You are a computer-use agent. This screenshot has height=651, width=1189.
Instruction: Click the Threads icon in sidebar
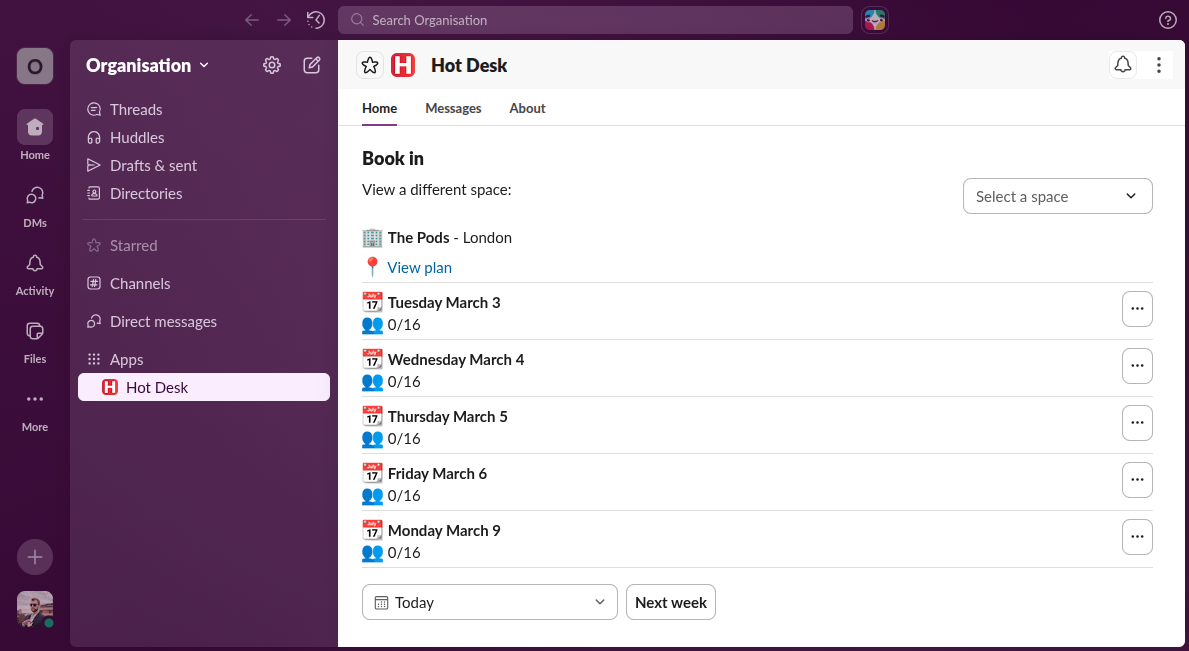click(135, 109)
